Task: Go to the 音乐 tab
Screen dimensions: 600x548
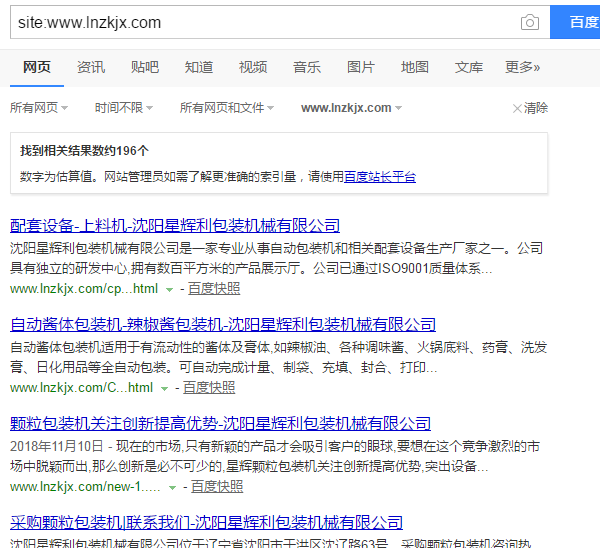Action: pos(307,67)
